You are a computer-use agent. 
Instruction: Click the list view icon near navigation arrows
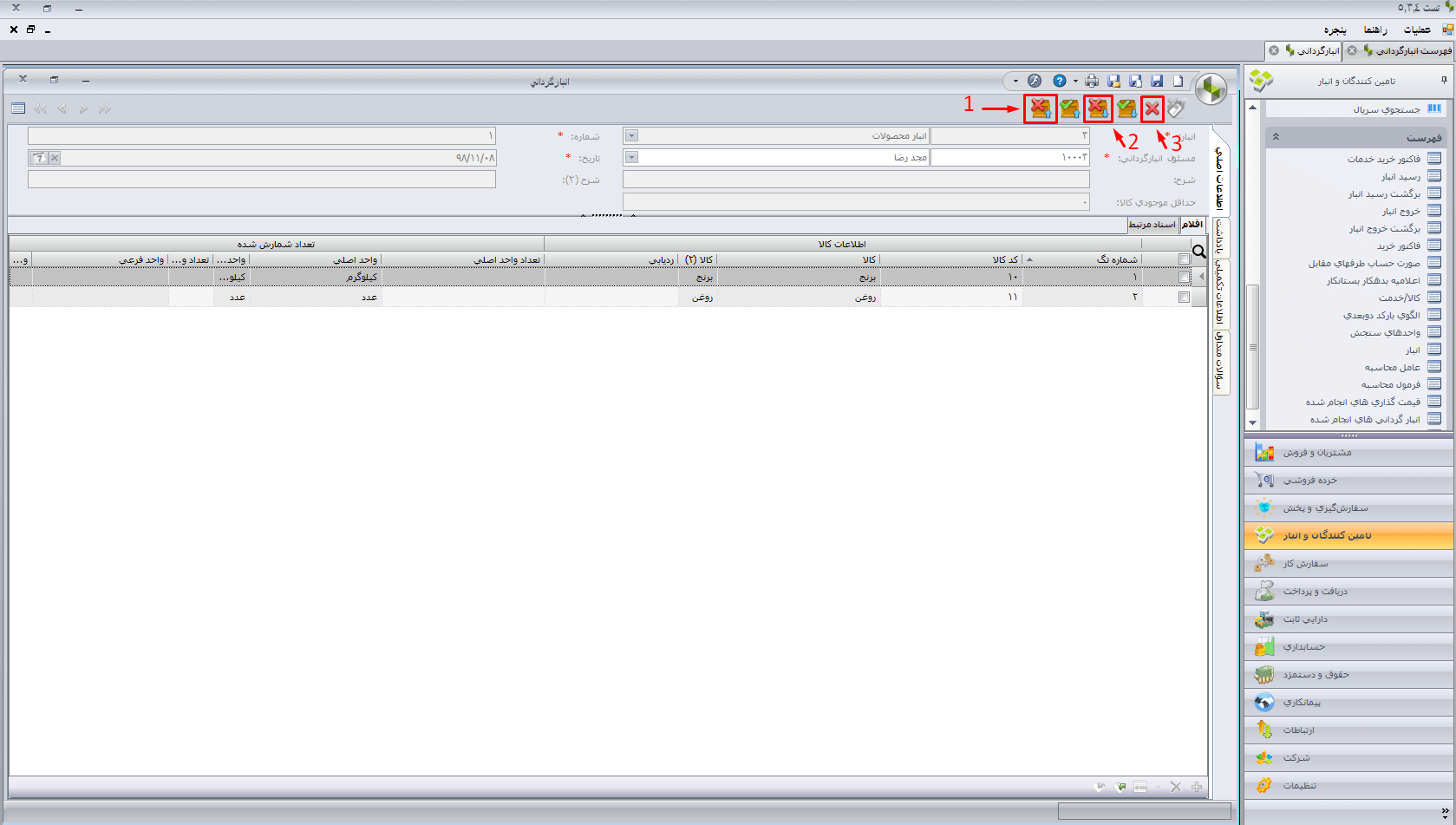coord(18,108)
